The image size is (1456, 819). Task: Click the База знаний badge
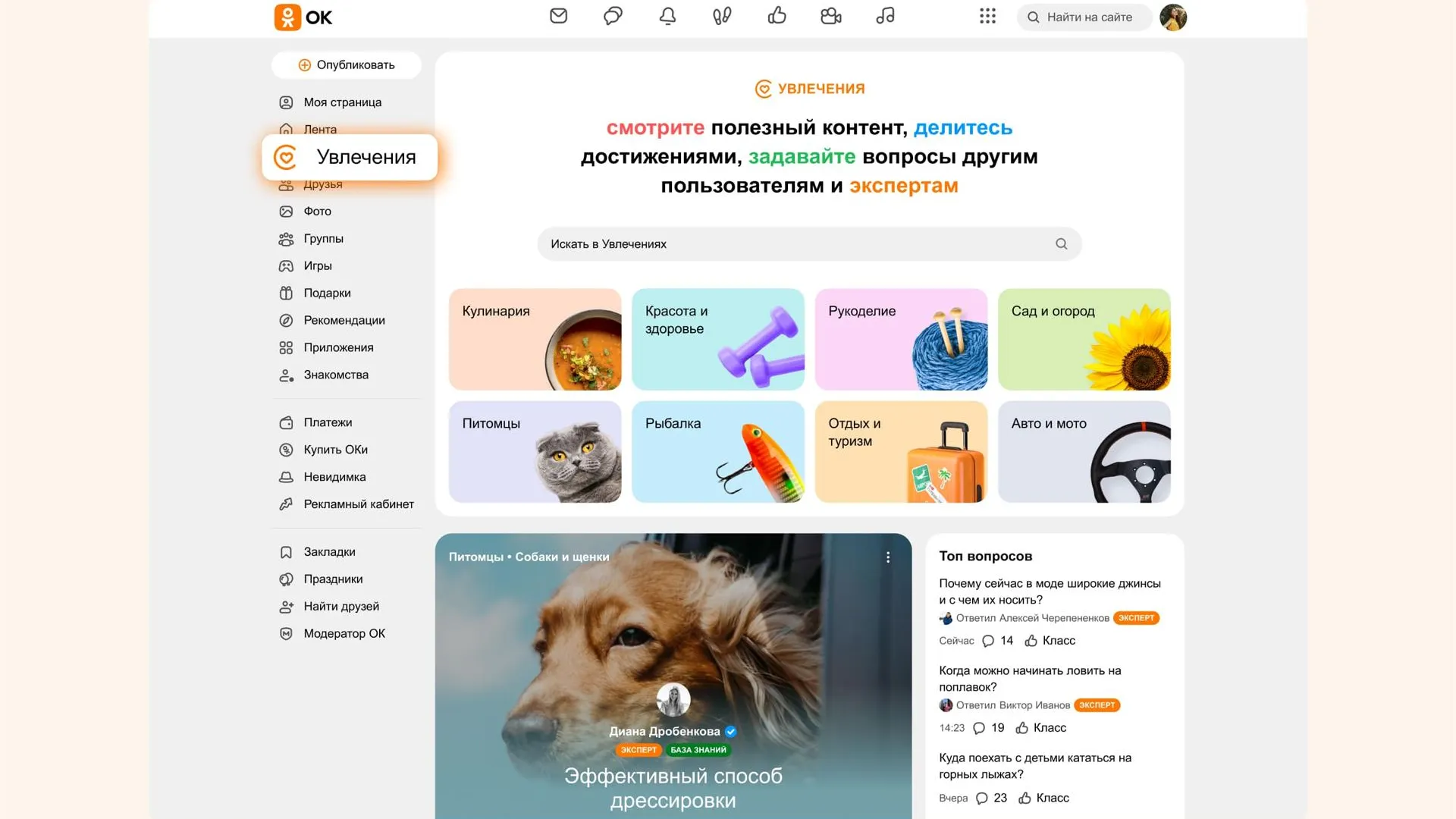click(x=698, y=750)
